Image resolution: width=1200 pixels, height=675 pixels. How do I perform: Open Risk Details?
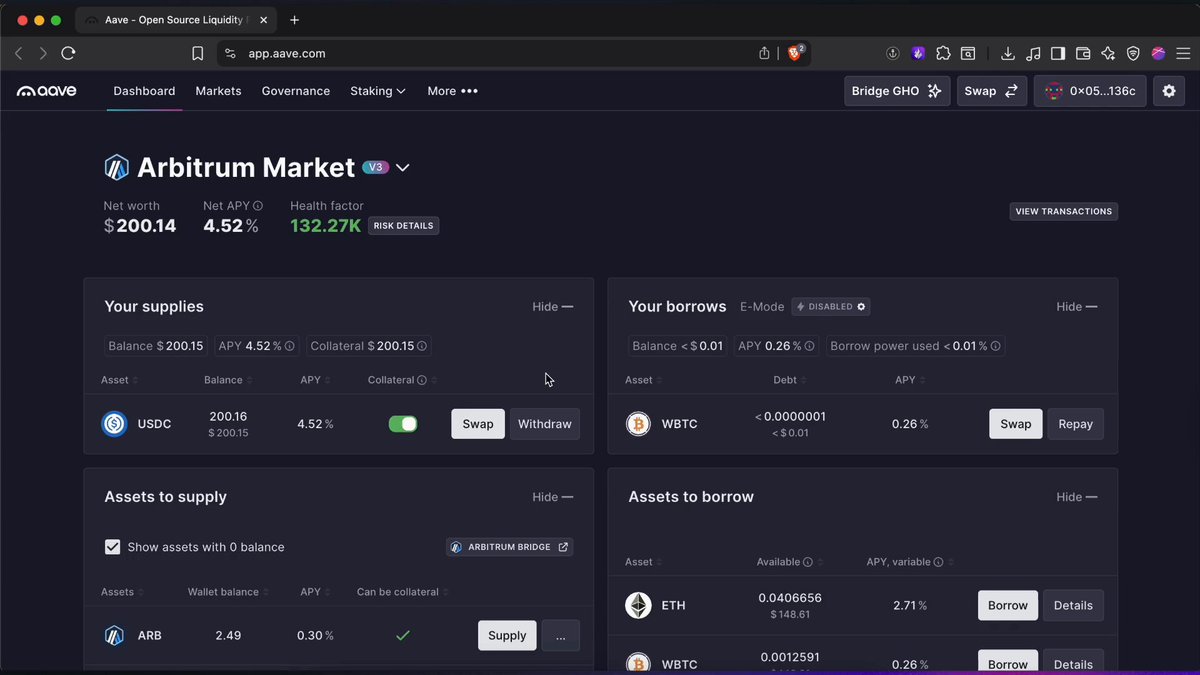(x=404, y=226)
